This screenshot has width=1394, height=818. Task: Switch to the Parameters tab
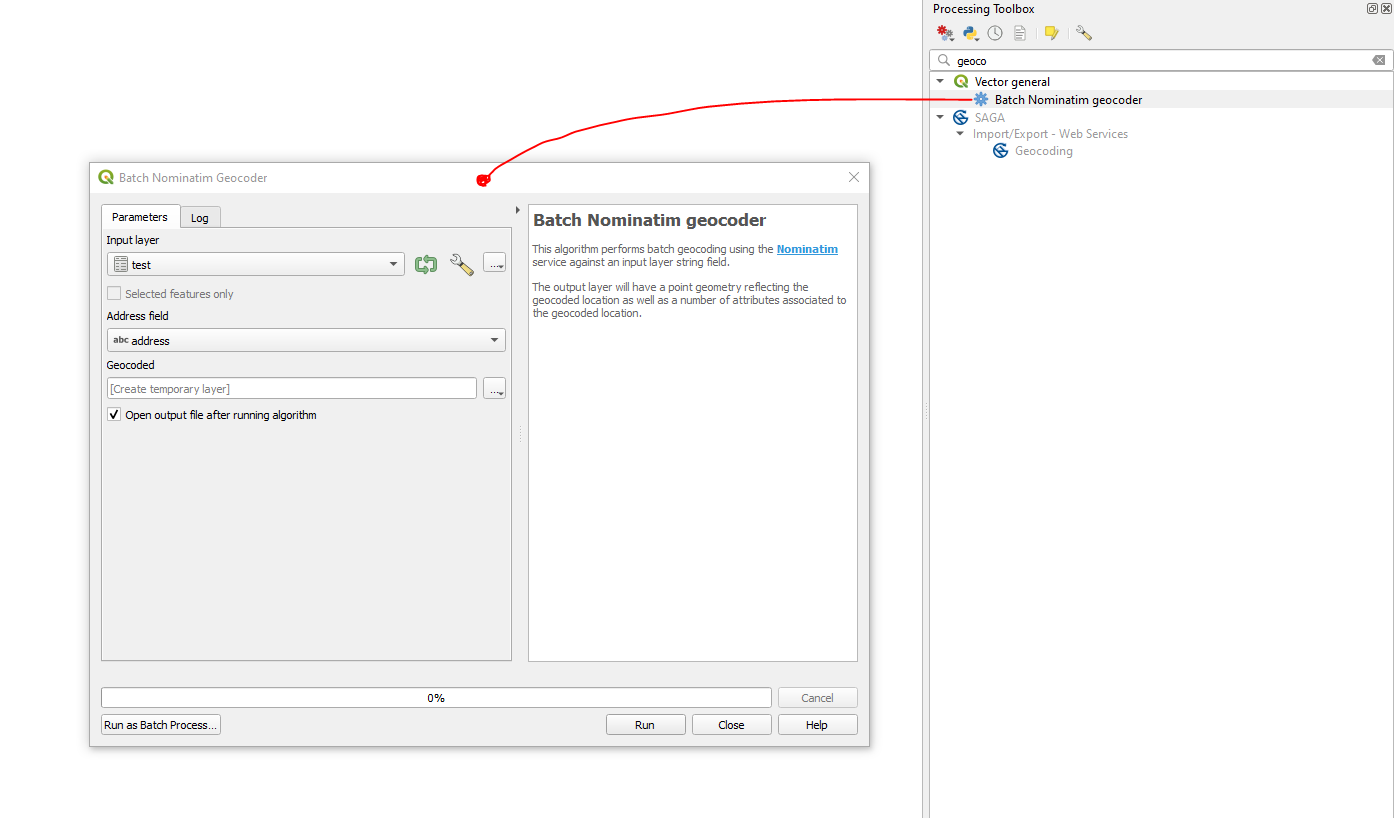point(140,217)
